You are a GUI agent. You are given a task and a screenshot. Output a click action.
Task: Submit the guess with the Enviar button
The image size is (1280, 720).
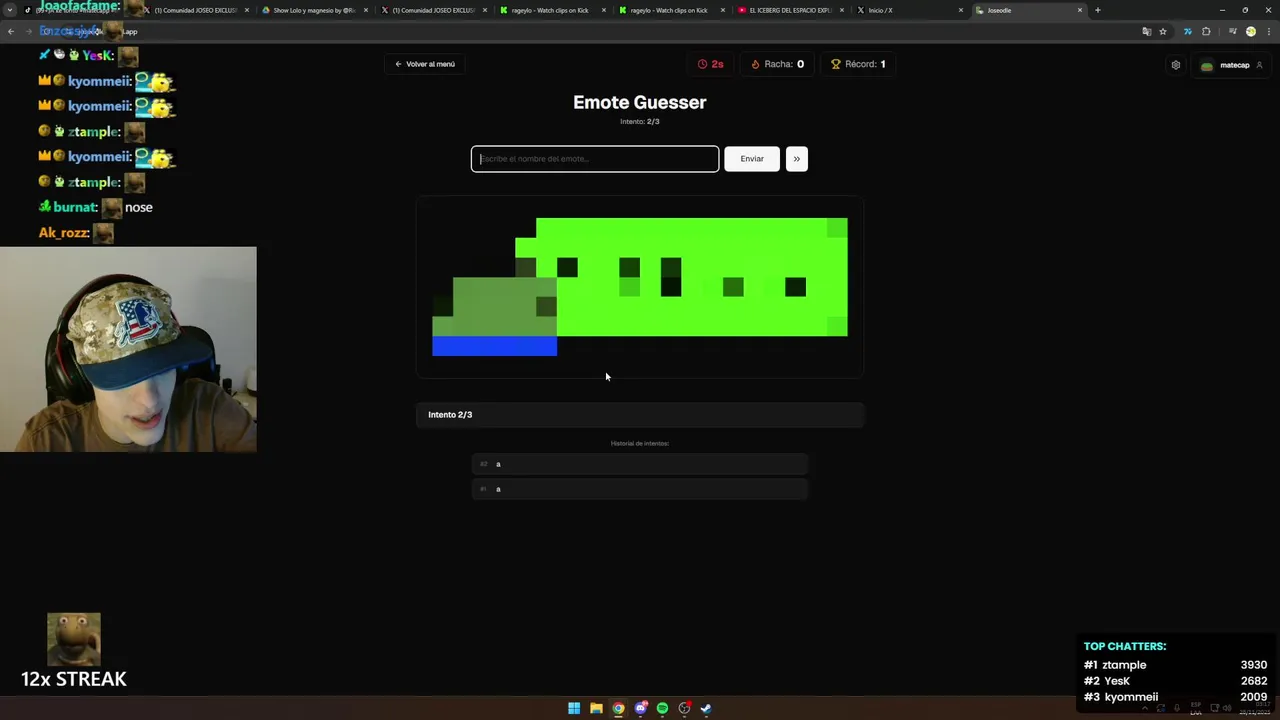(x=752, y=159)
